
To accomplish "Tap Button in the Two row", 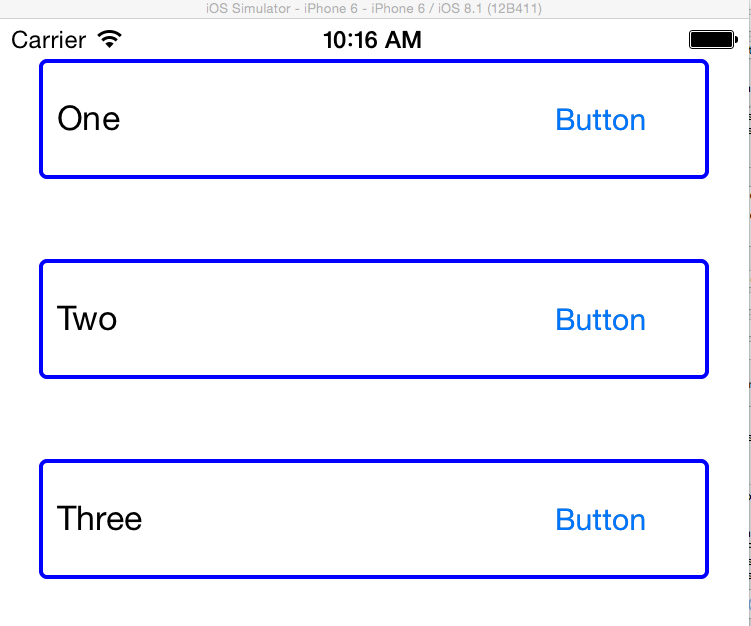I will (x=600, y=320).
